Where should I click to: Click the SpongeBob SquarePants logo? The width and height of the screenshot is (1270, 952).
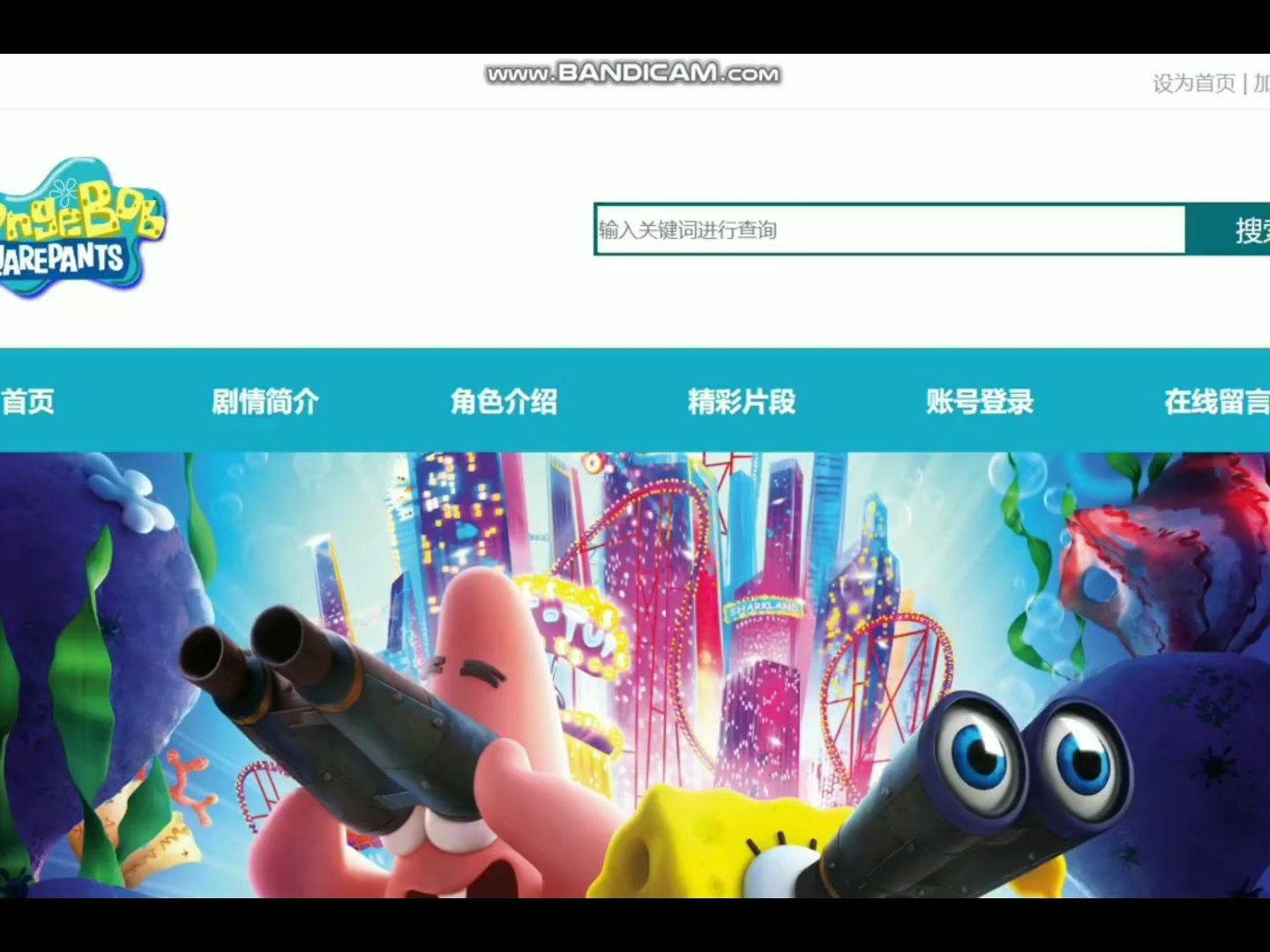[x=82, y=227]
